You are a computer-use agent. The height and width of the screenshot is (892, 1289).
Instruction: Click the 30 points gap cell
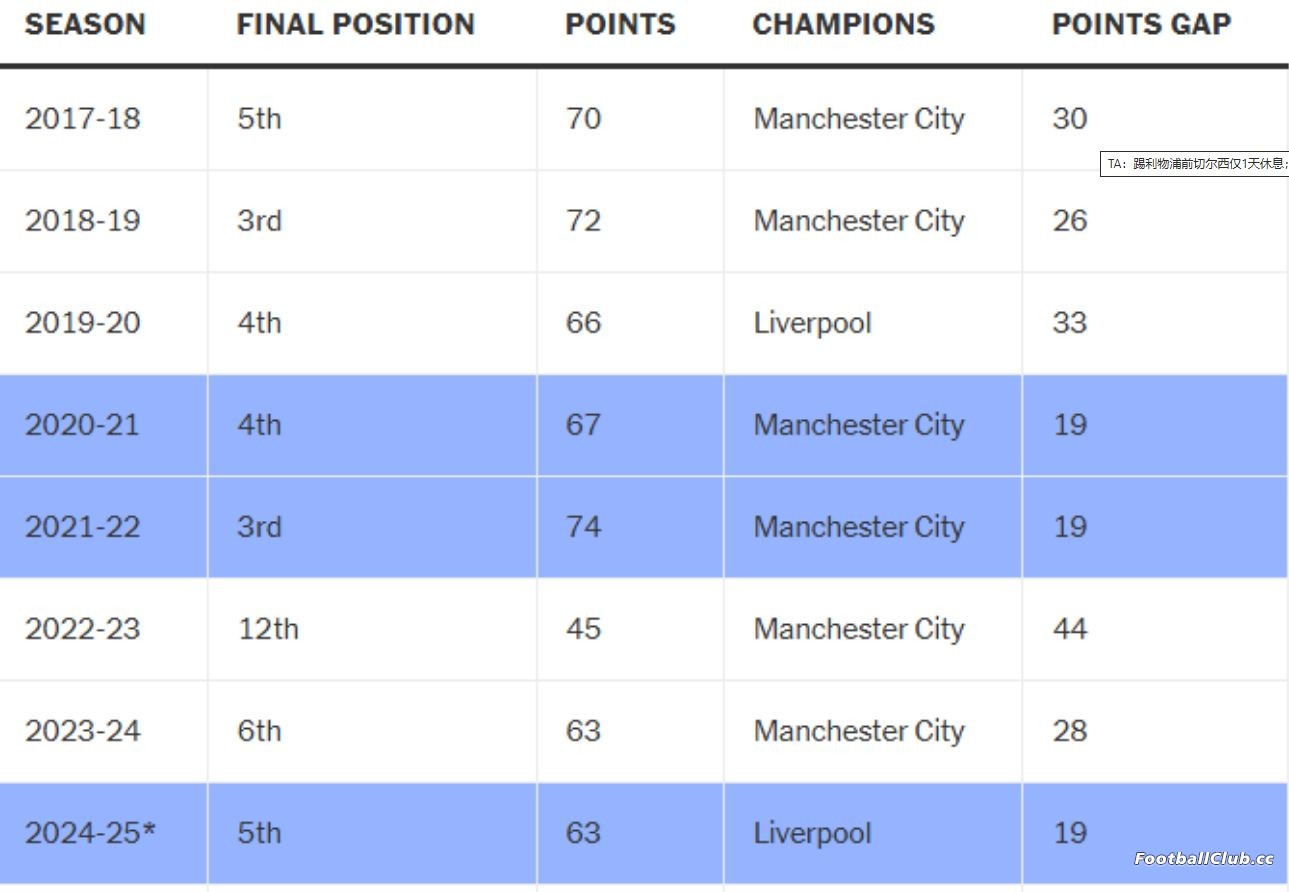tap(1155, 119)
